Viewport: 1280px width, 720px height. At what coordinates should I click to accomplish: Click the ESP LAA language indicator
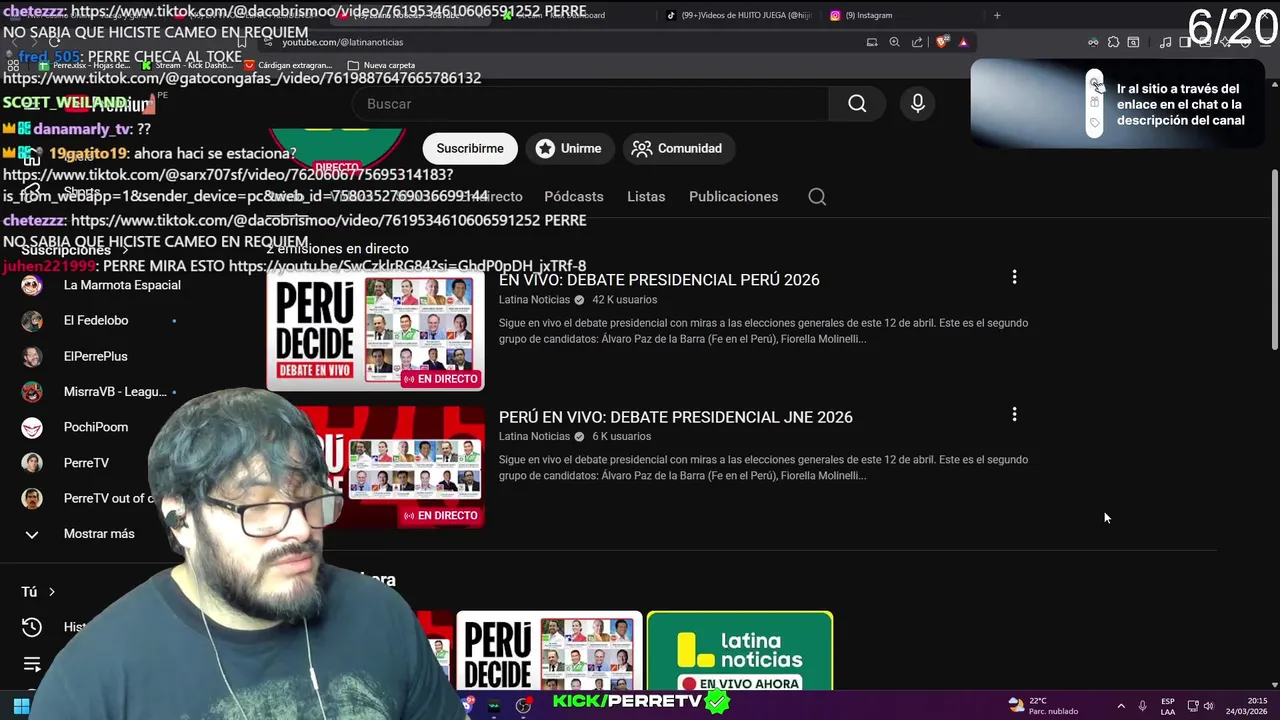[x=1168, y=706]
